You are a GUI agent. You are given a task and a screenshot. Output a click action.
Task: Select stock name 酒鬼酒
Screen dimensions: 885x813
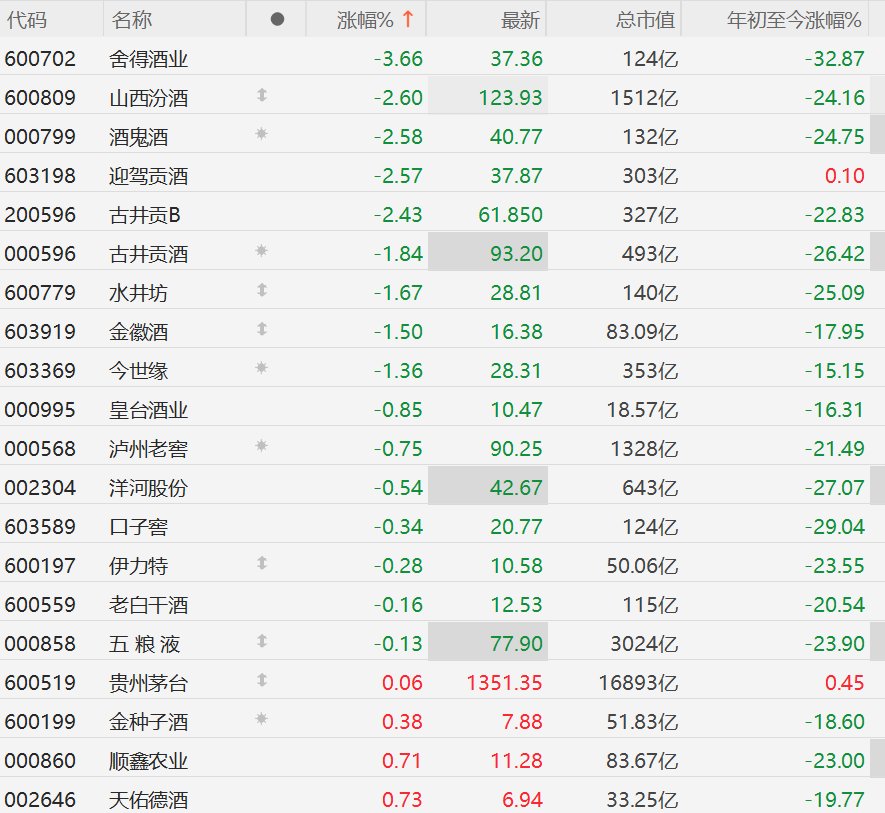pos(139,137)
